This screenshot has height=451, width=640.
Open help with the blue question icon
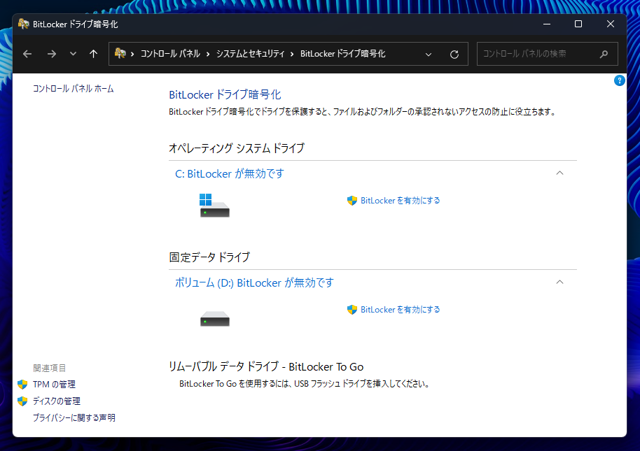coord(619,80)
